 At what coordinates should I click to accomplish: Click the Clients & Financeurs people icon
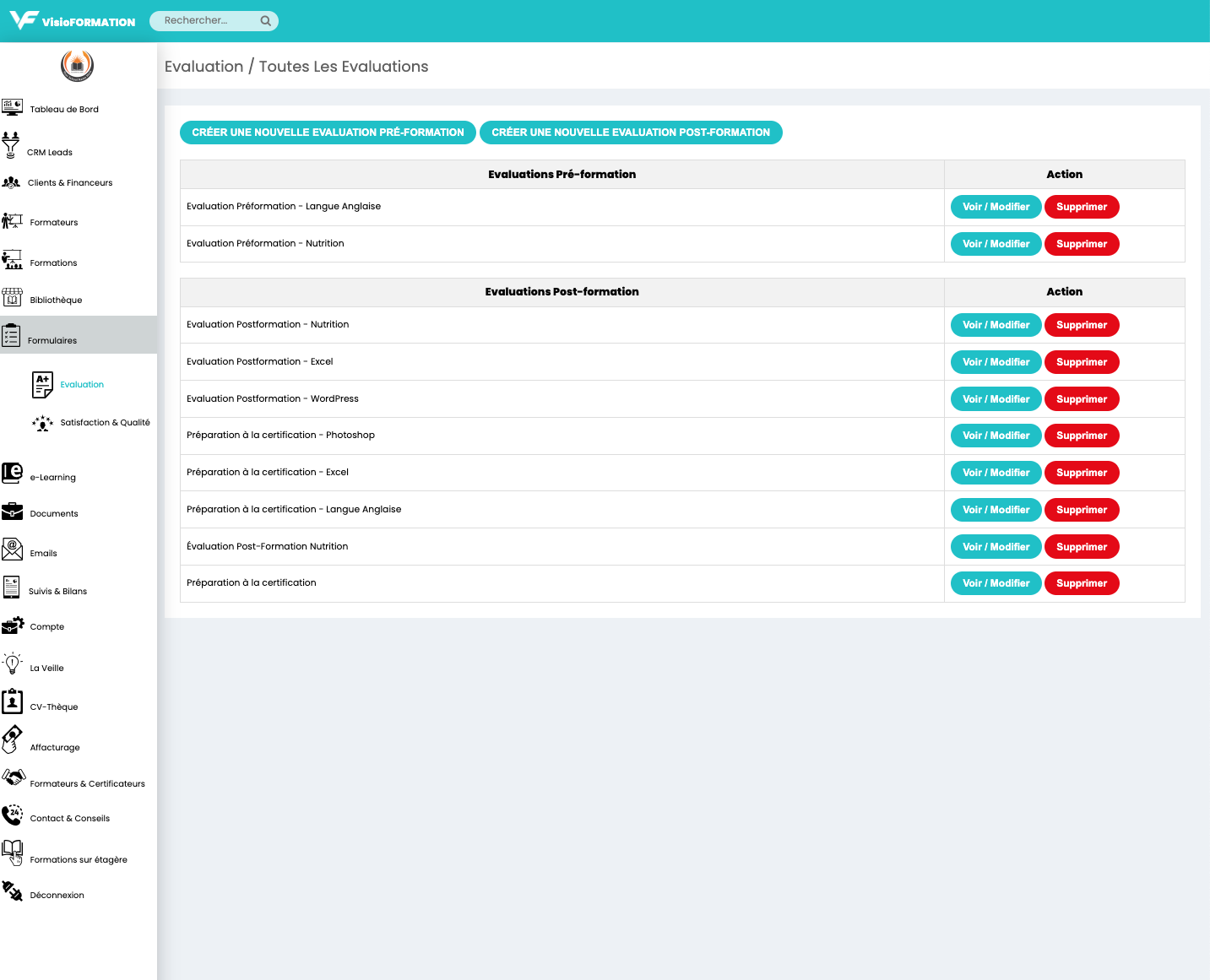pyautogui.click(x=12, y=182)
